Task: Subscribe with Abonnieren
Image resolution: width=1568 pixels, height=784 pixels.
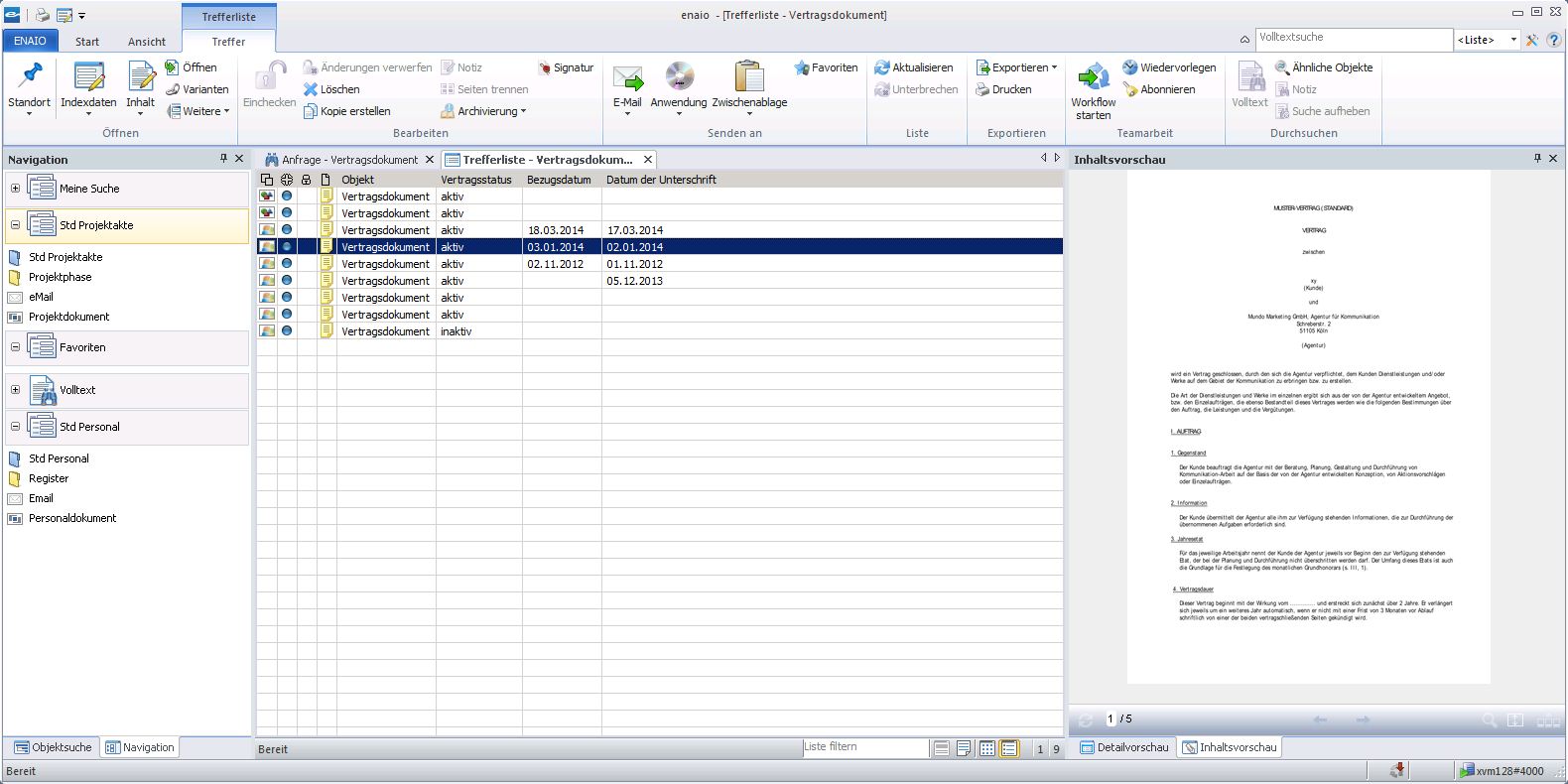Action: 1159,89
